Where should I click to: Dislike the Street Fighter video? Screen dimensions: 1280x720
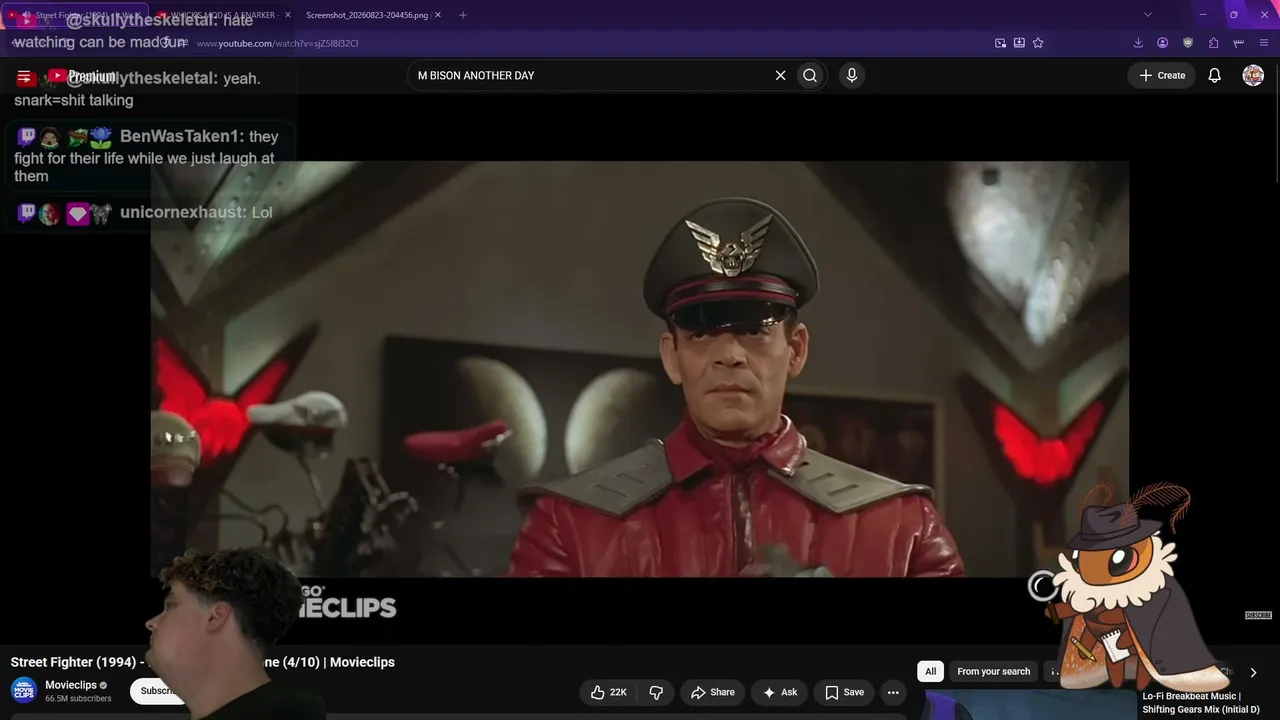click(656, 692)
